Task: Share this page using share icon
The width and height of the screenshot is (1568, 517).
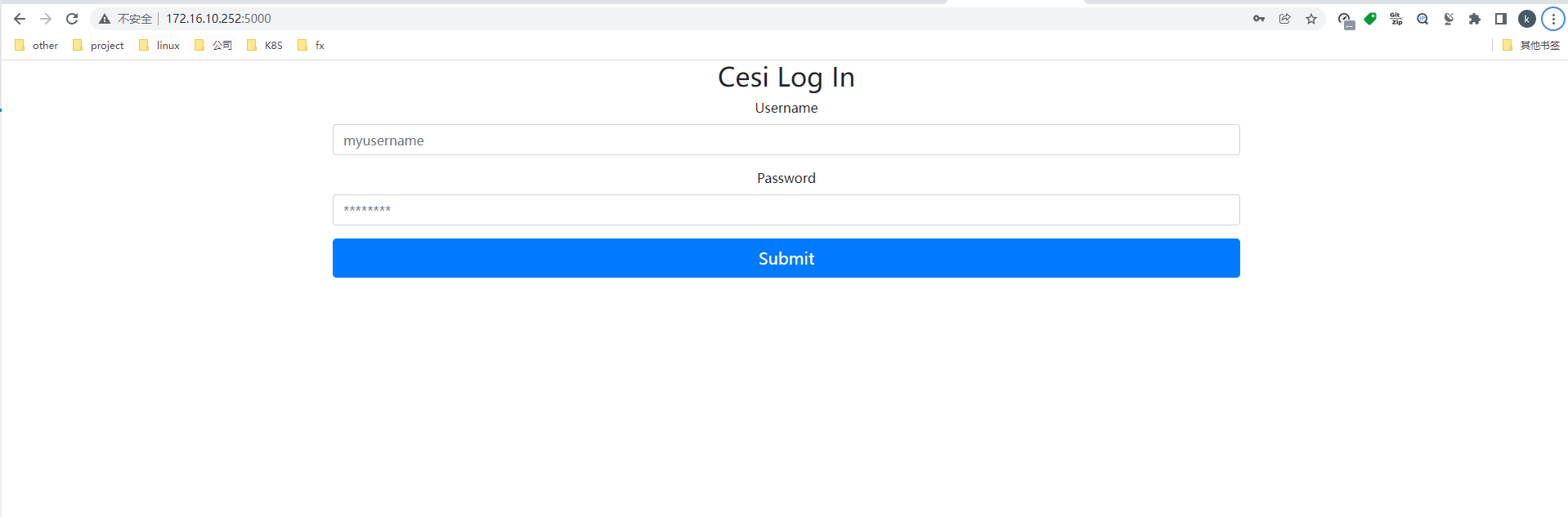Action: tap(1285, 19)
